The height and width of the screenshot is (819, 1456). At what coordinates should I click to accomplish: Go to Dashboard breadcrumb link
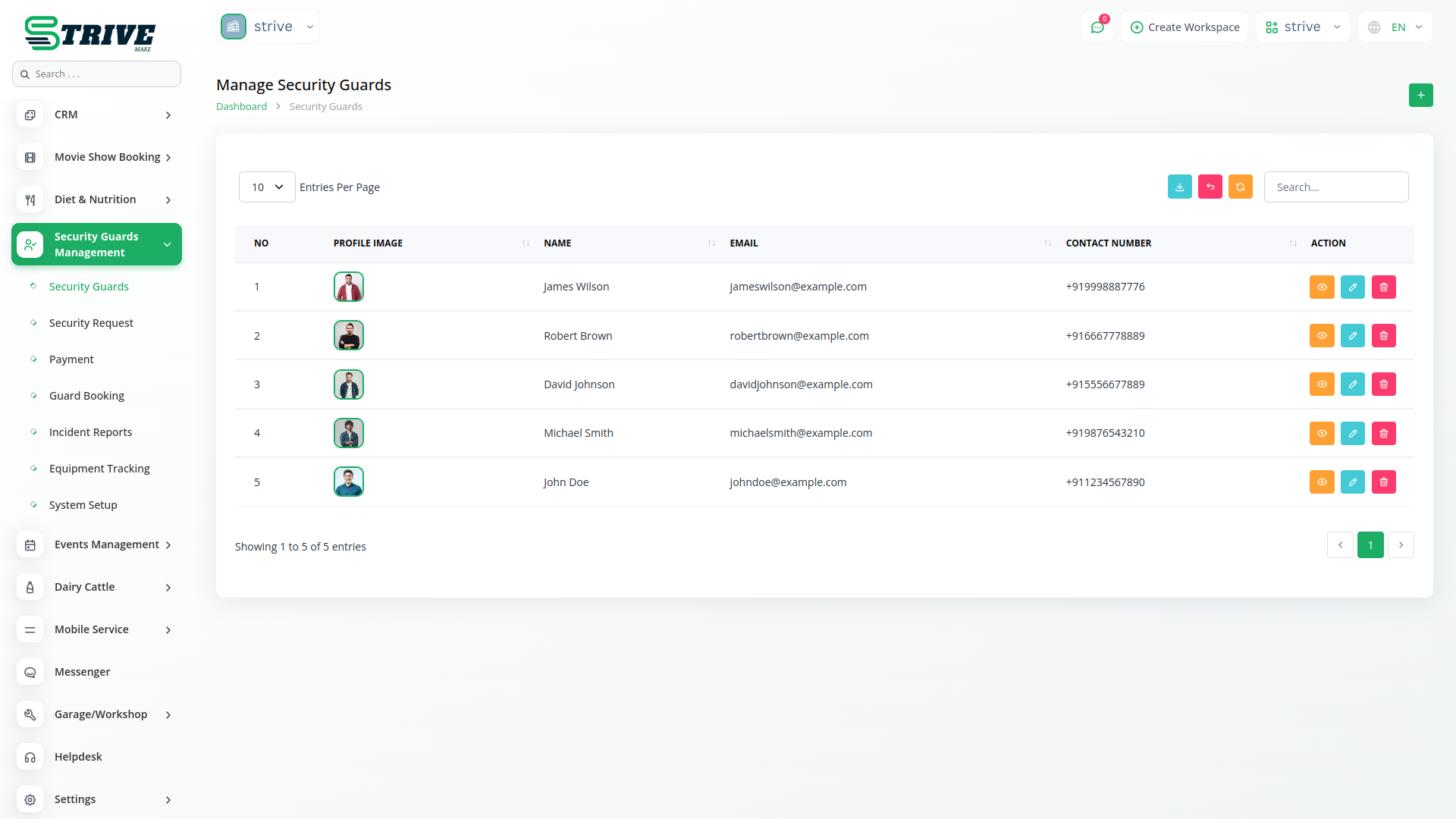point(241,107)
